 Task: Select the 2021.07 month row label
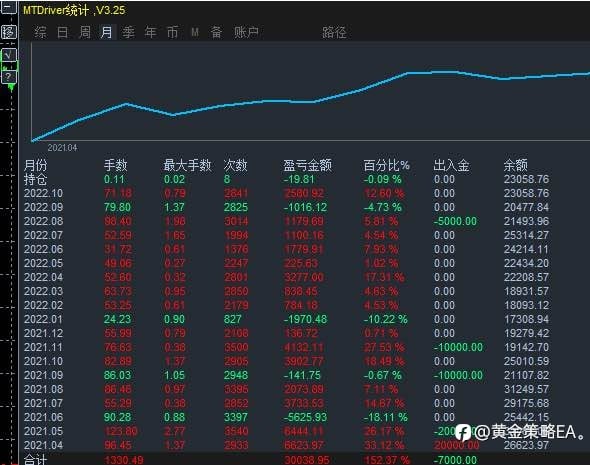(x=43, y=403)
